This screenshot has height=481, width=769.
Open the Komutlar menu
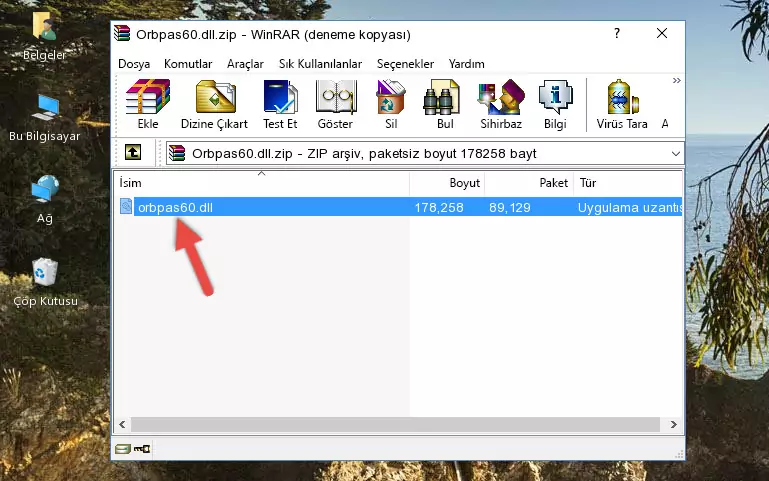(188, 64)
